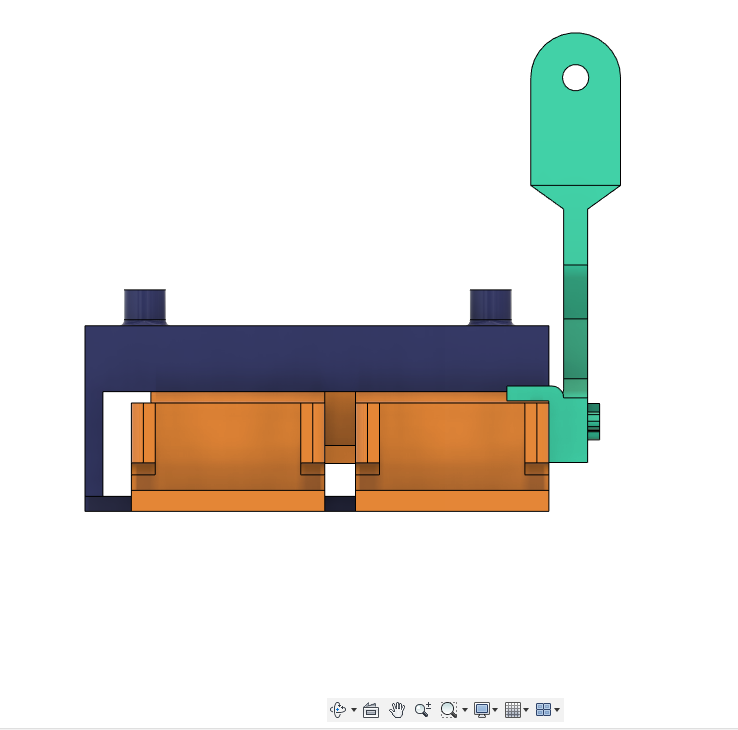Pick the hole in the green lever
The width and height of the screenshot is (738, 730).
[x=575, y=78]
